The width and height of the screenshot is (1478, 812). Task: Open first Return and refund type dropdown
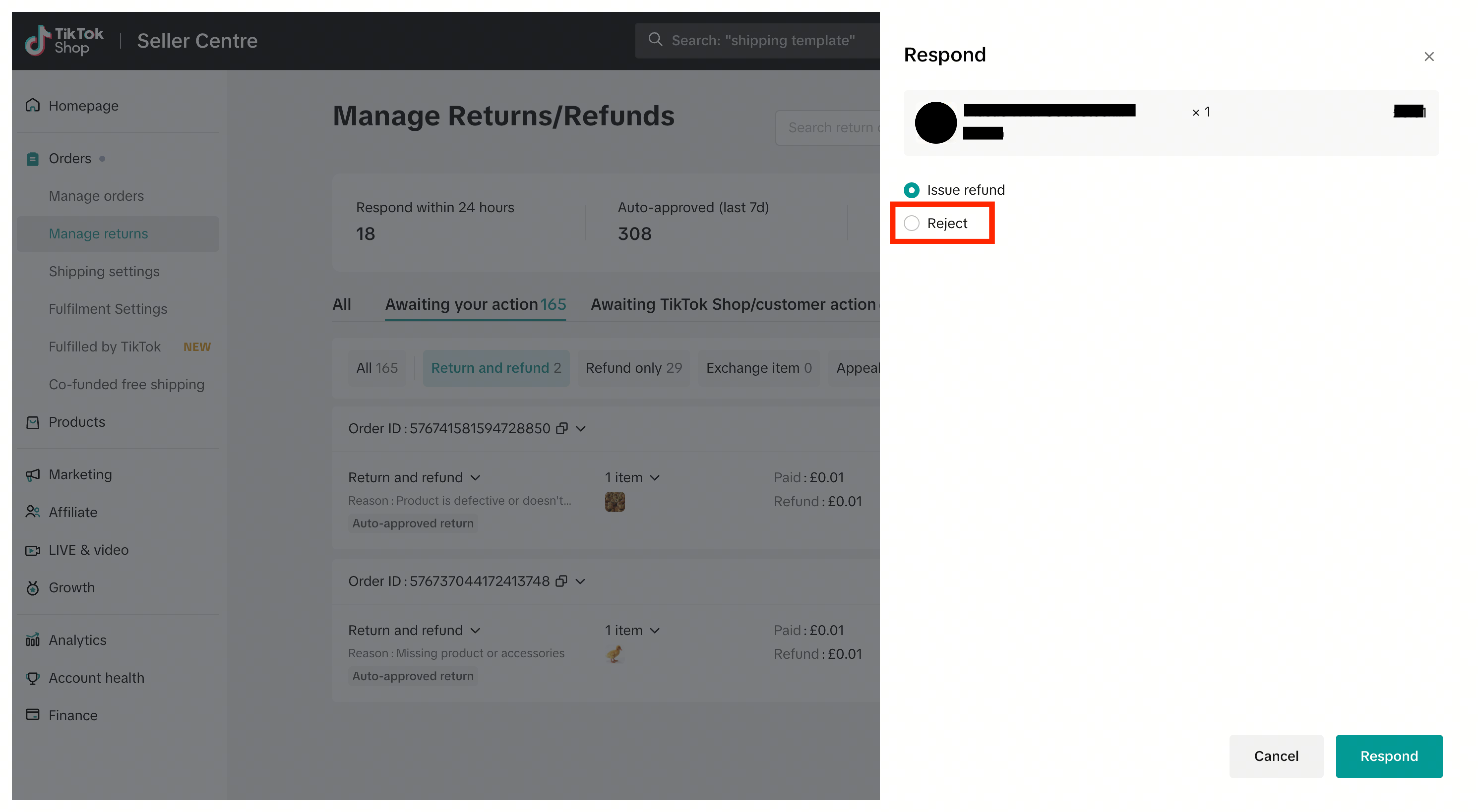(x=475, y=478)
